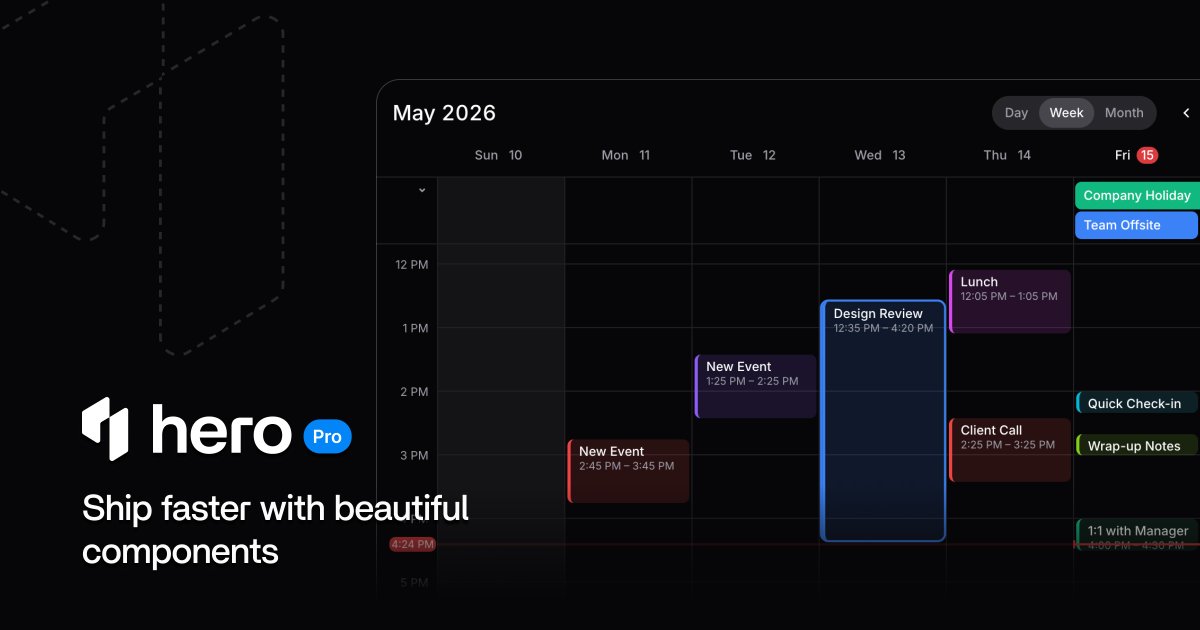
Task: Select the Wed 13 day header
Action: (x=880, y=155)
